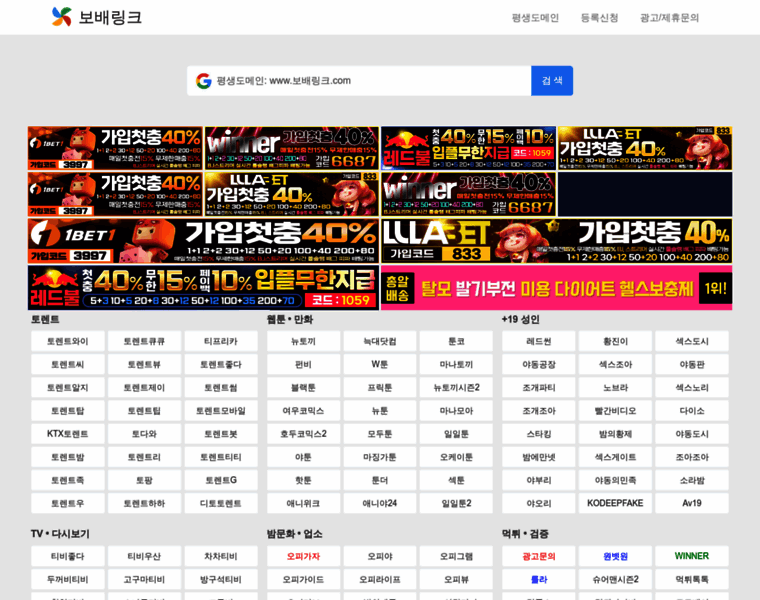760x600 pixels.
Task: Open the 마징가툰 link
Action: [380, 457]
